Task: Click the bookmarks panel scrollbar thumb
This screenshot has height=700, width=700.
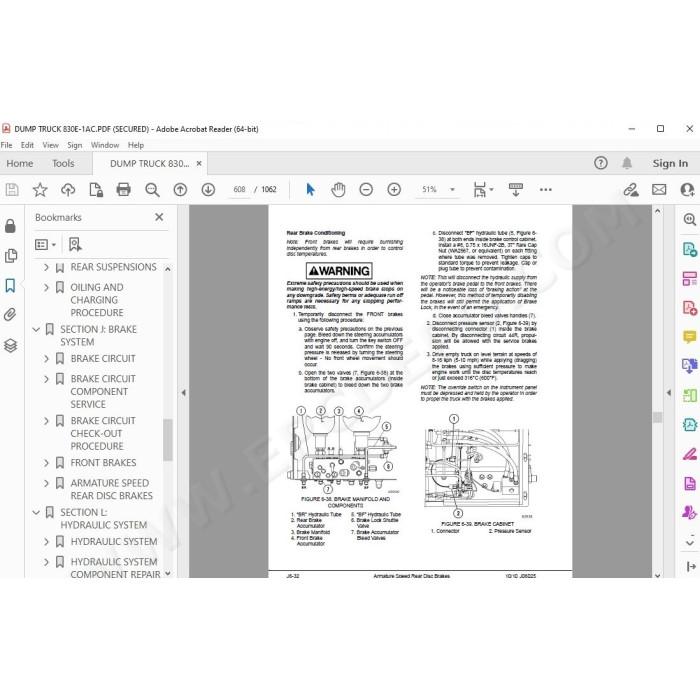Action: pos(167,439)
